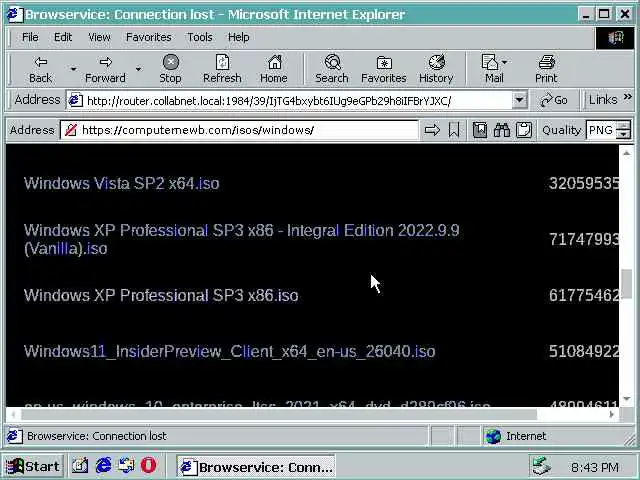Click the Browservice find binoculars icon

click(502, 130)
